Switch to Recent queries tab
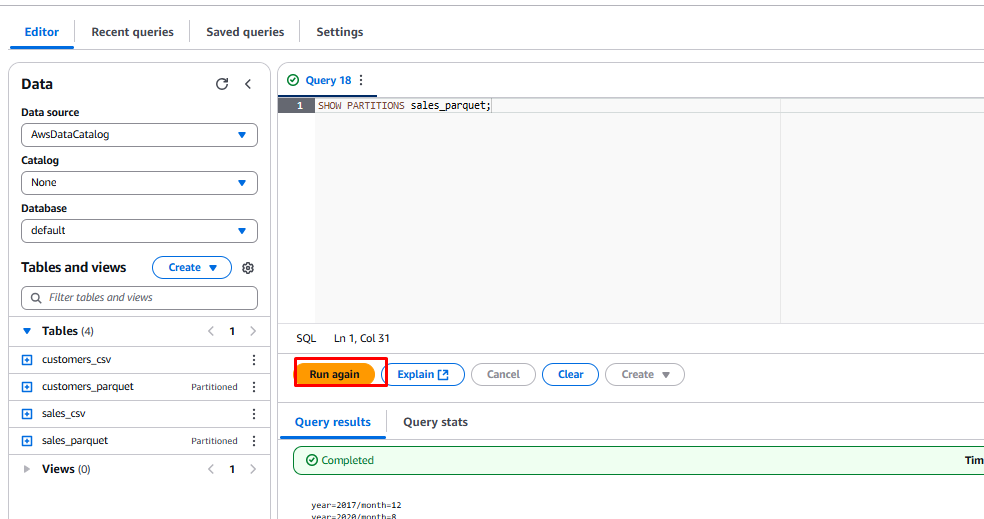The image size is (984, 519). point(132,32)
